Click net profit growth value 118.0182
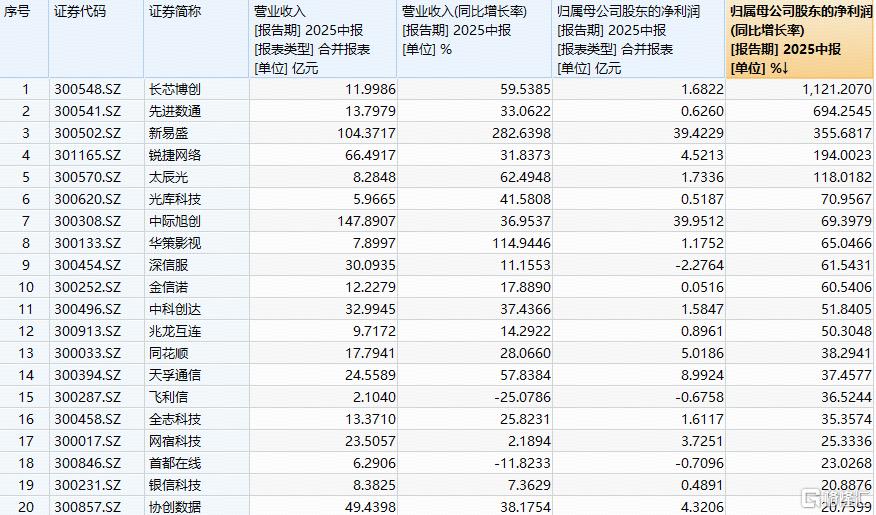 coord(842,178)
